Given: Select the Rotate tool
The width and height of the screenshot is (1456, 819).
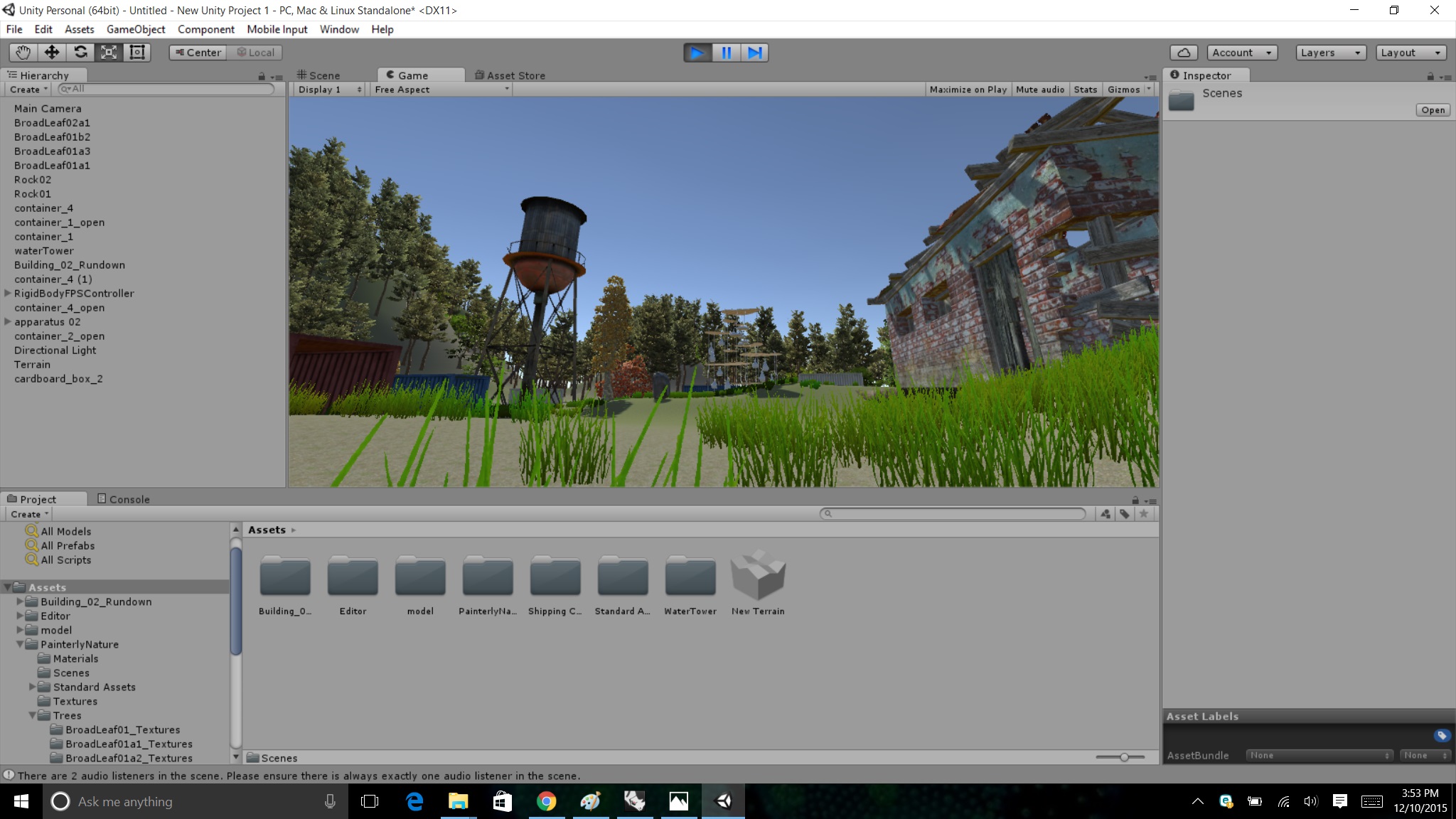Looking at the screenshot, I should tap(80, 52).
